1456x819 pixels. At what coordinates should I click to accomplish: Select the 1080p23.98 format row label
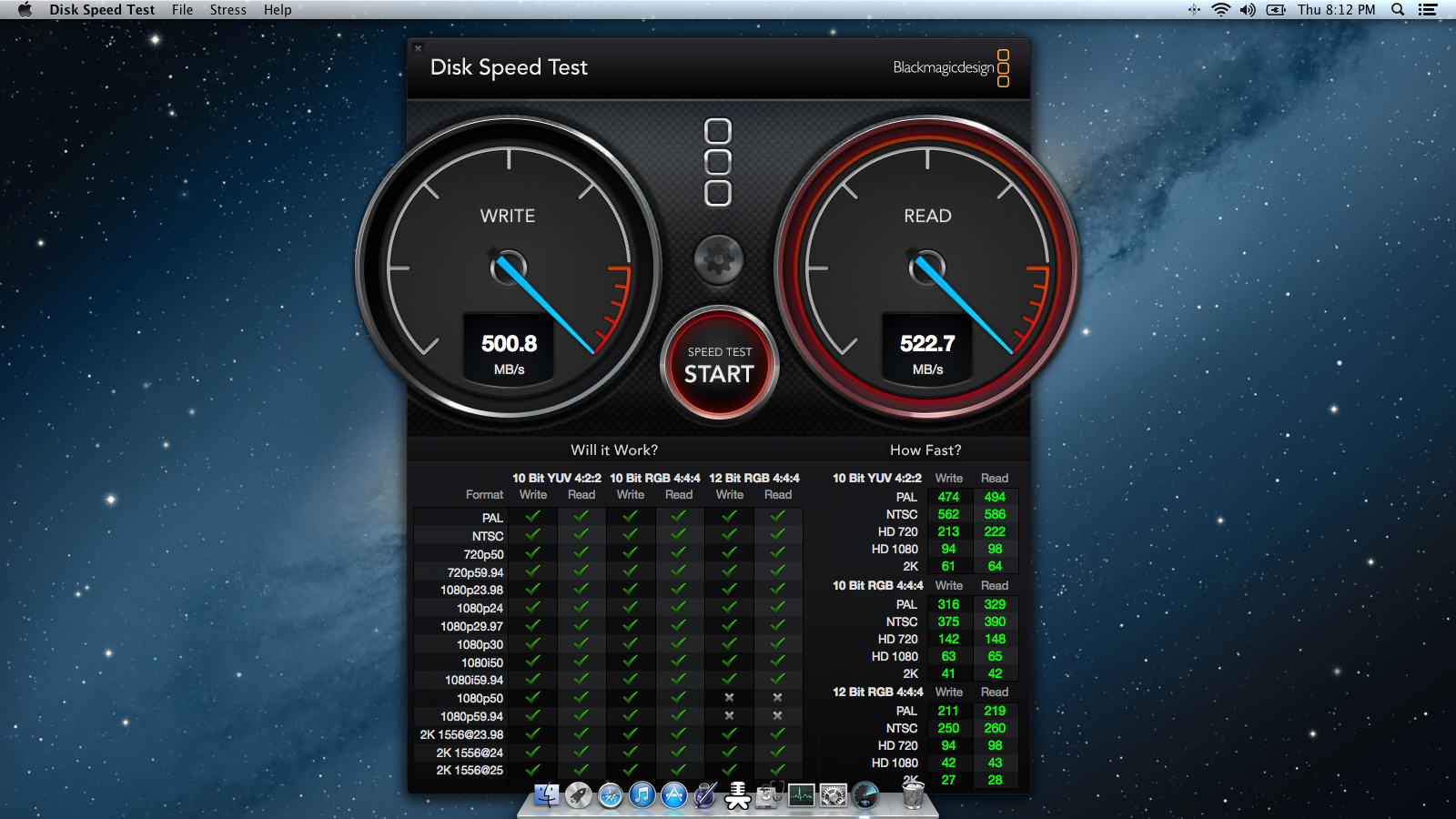471,590
